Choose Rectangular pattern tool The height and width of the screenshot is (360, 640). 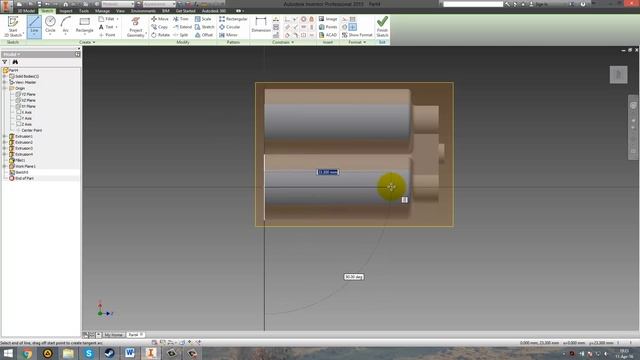pyautogui.click(x=233, y=19)
